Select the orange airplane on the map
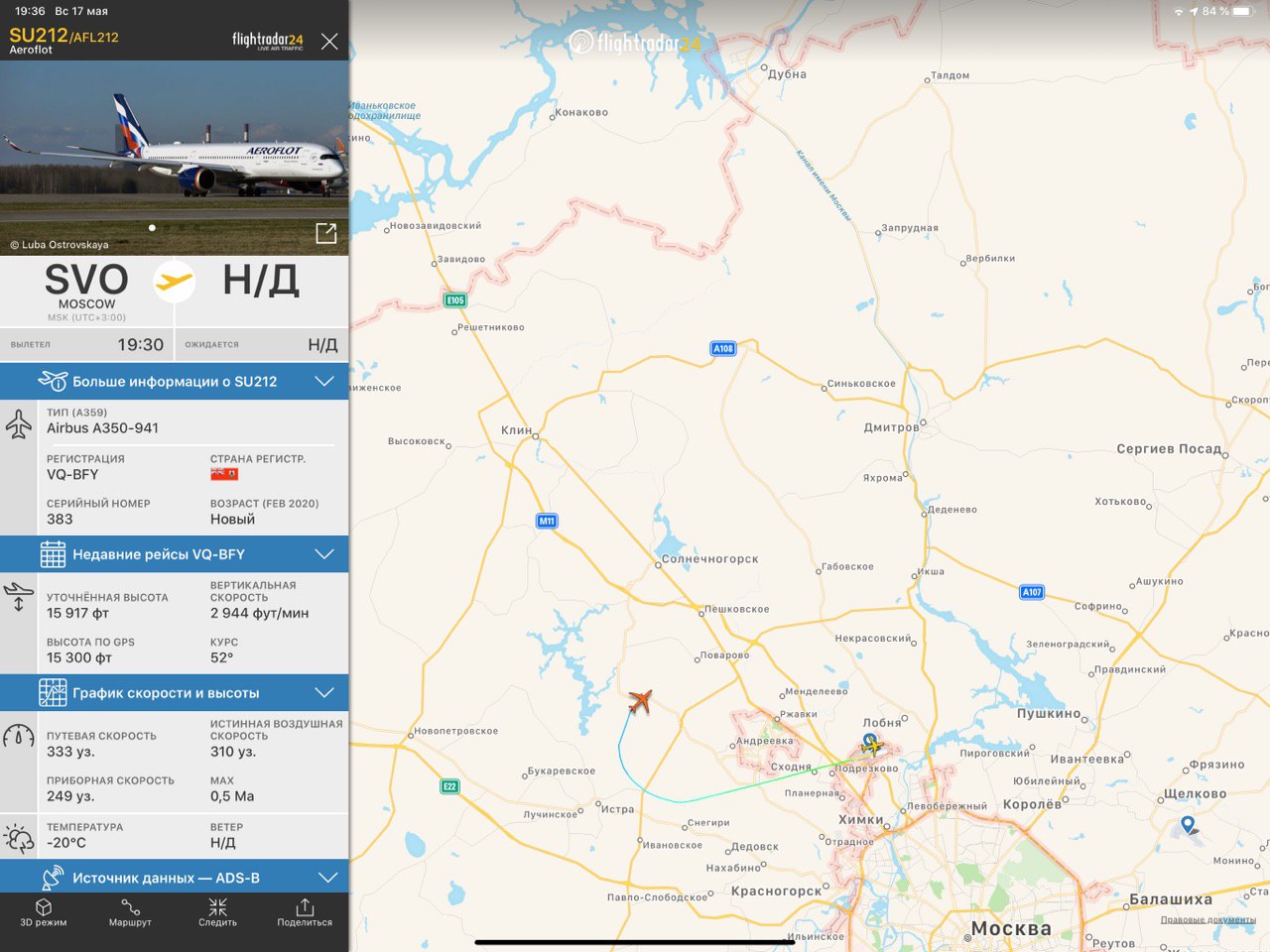 pyautogui.click(x=640, y=702)
